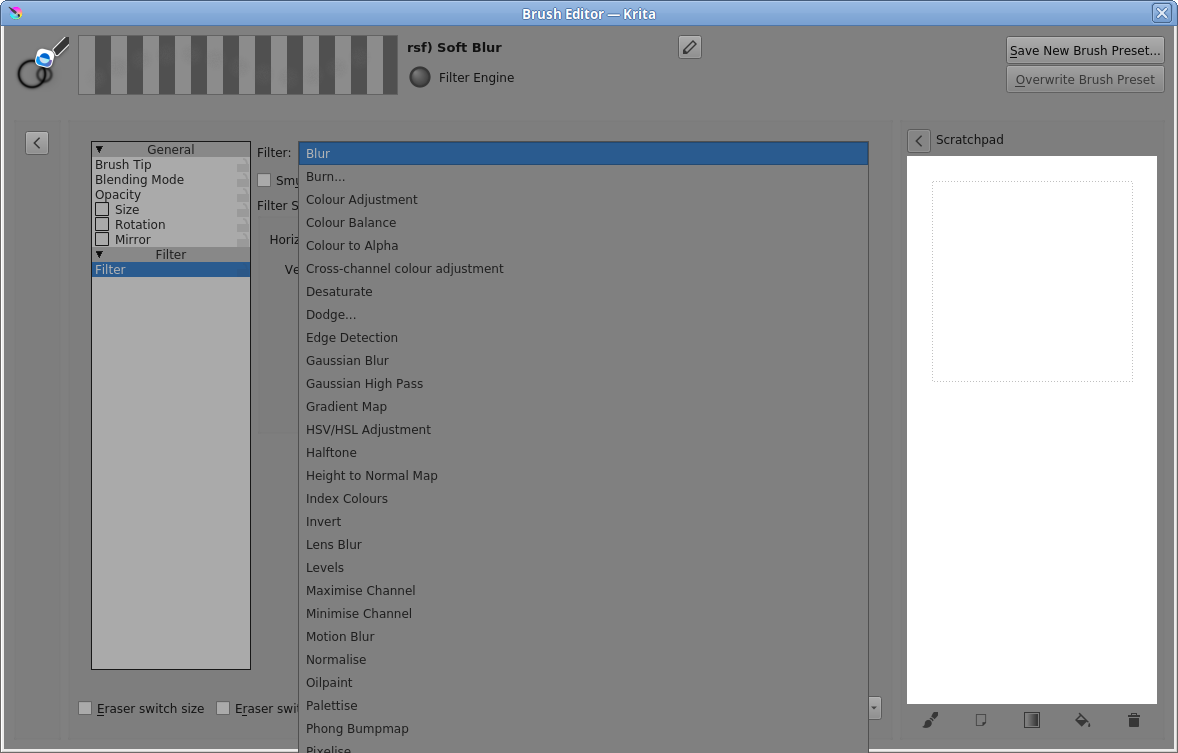This screenshot has height=753, width=1178.
Task: Select Cross-channel colour adjustment filter
Action: pyautogui.click(x=583, y=268)
